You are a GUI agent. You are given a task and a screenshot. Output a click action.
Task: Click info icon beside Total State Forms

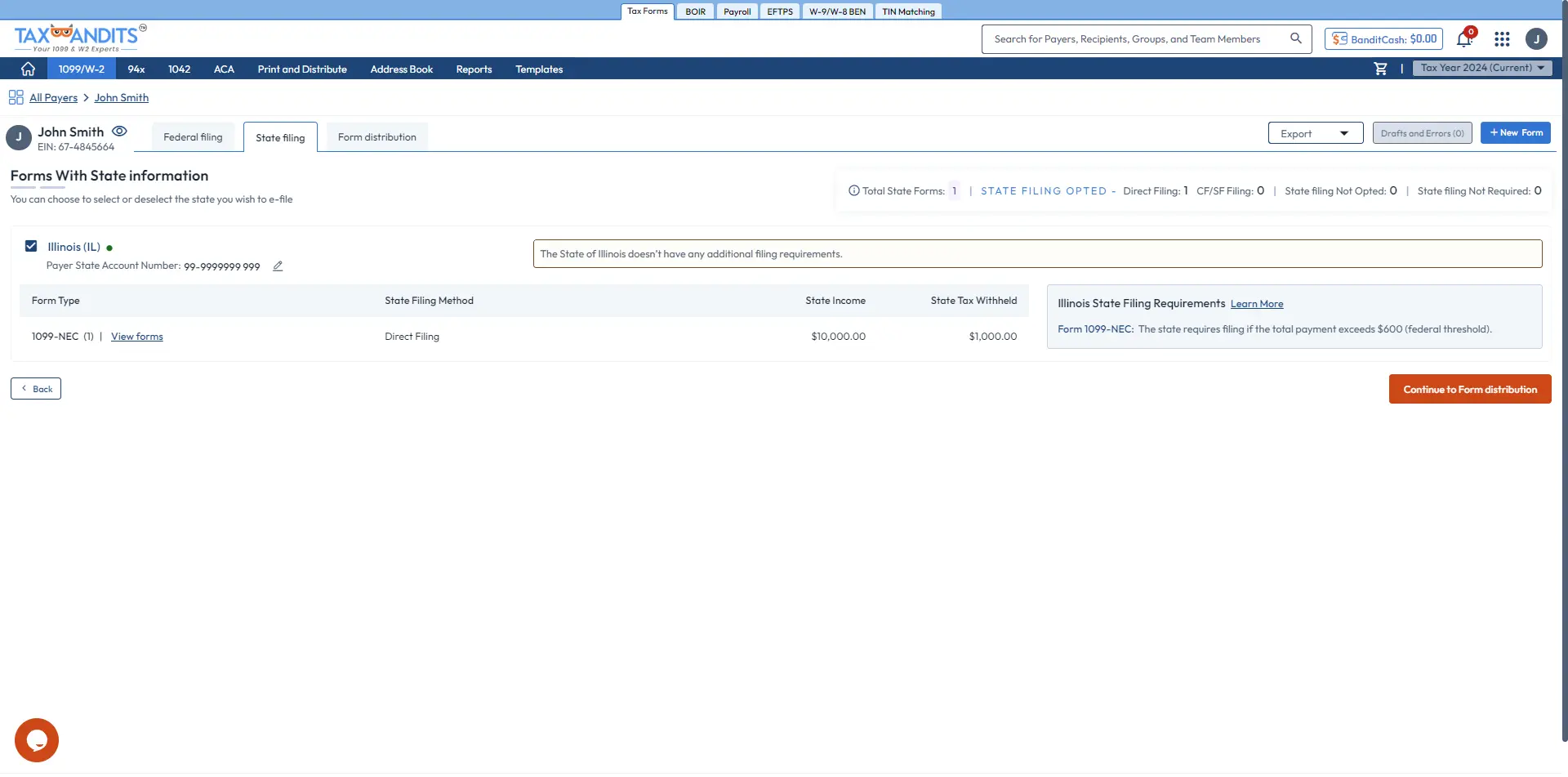point(853,191)
